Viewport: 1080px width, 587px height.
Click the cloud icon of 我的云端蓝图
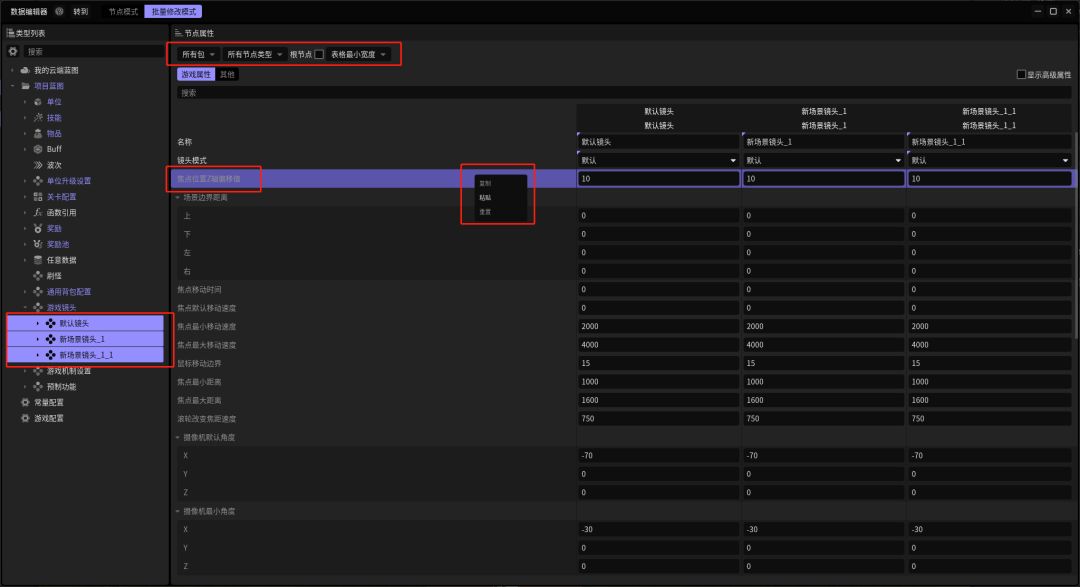click(25, 70)
